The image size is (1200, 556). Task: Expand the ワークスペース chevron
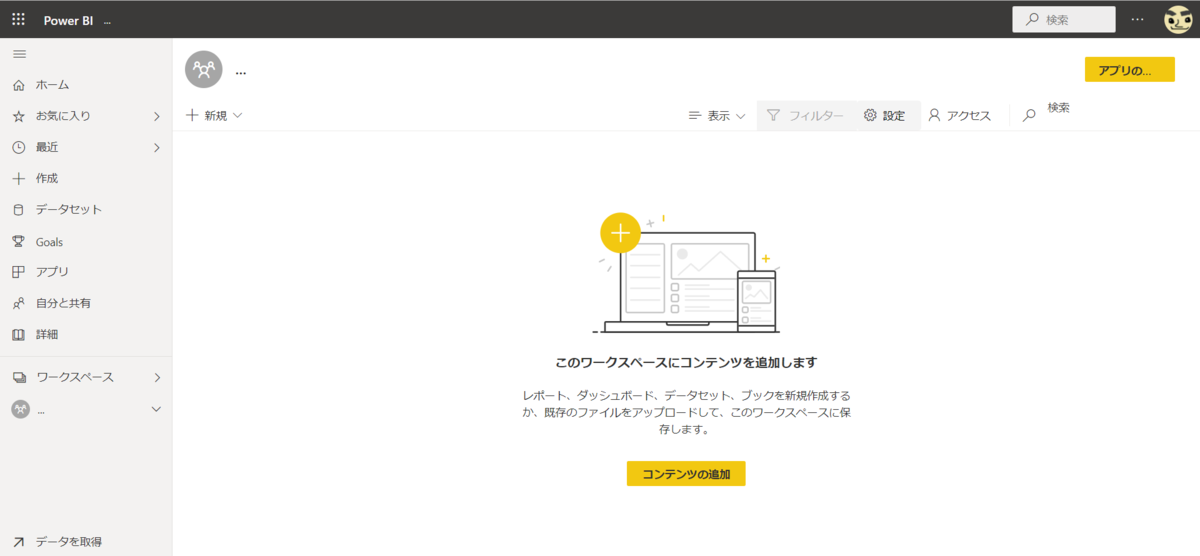(x=156, y=377)
